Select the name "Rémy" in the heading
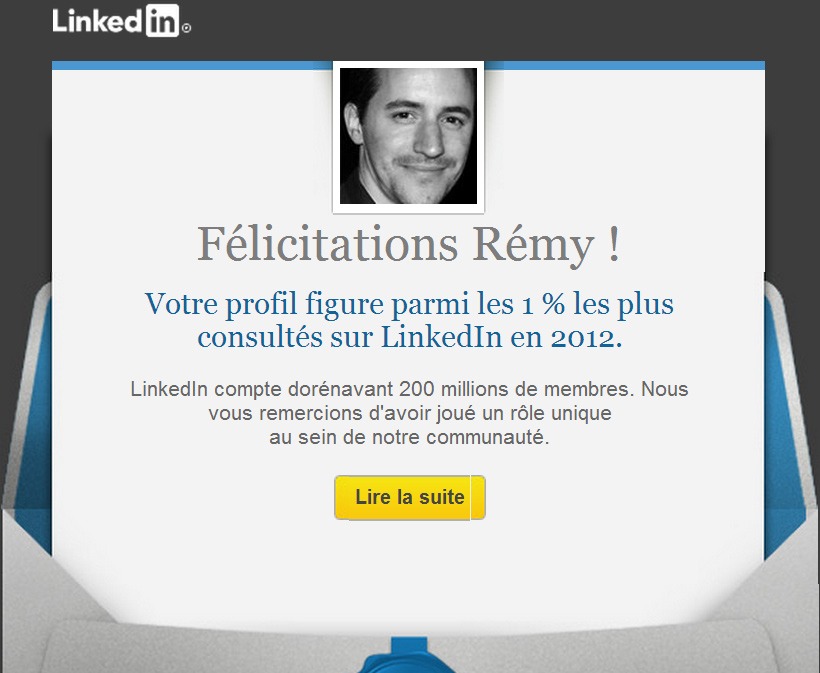Viewport: 820px width, 673px height. click(x=533, y=245)
